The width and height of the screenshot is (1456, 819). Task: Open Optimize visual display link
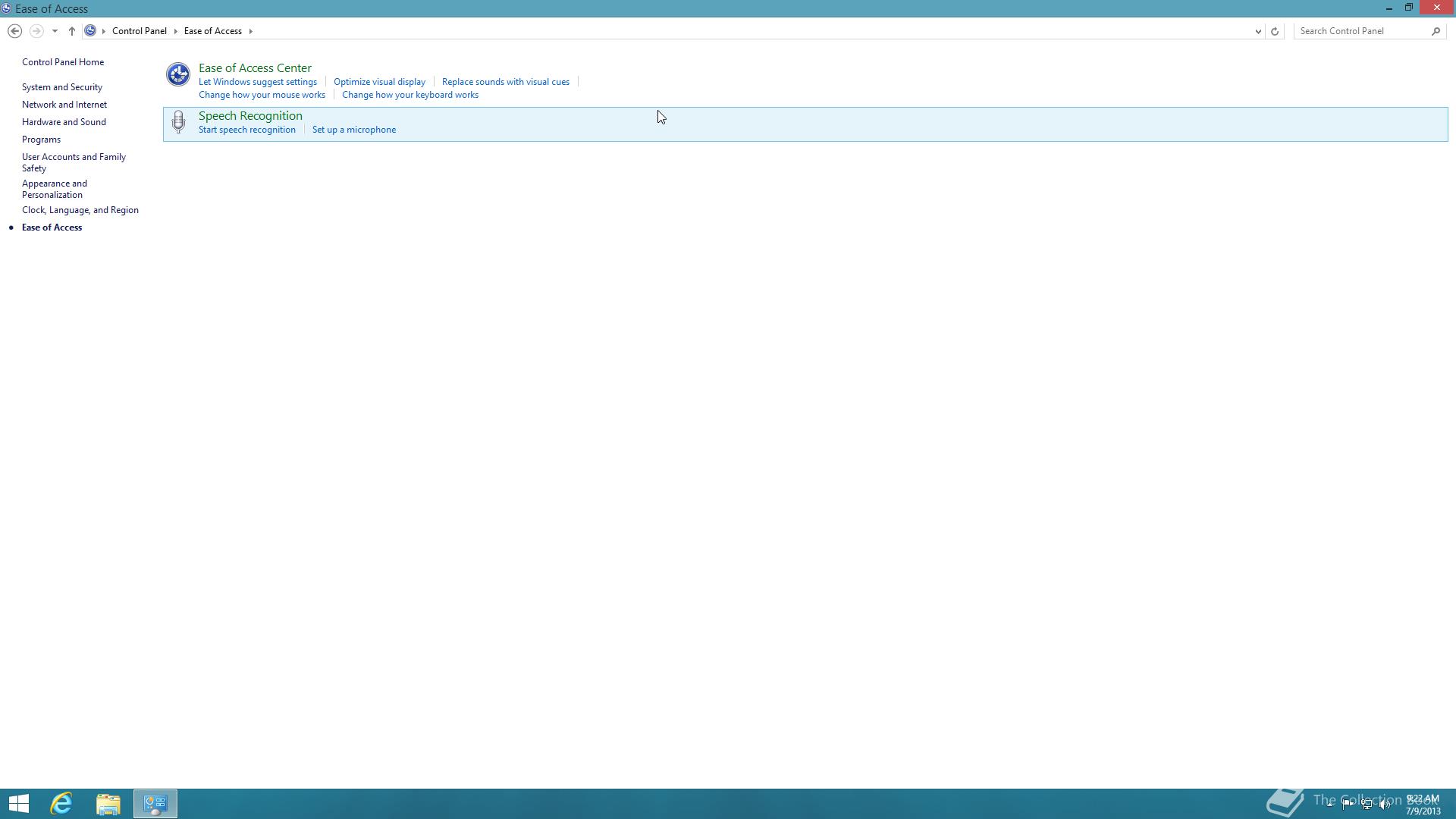[x=379, y=82]
